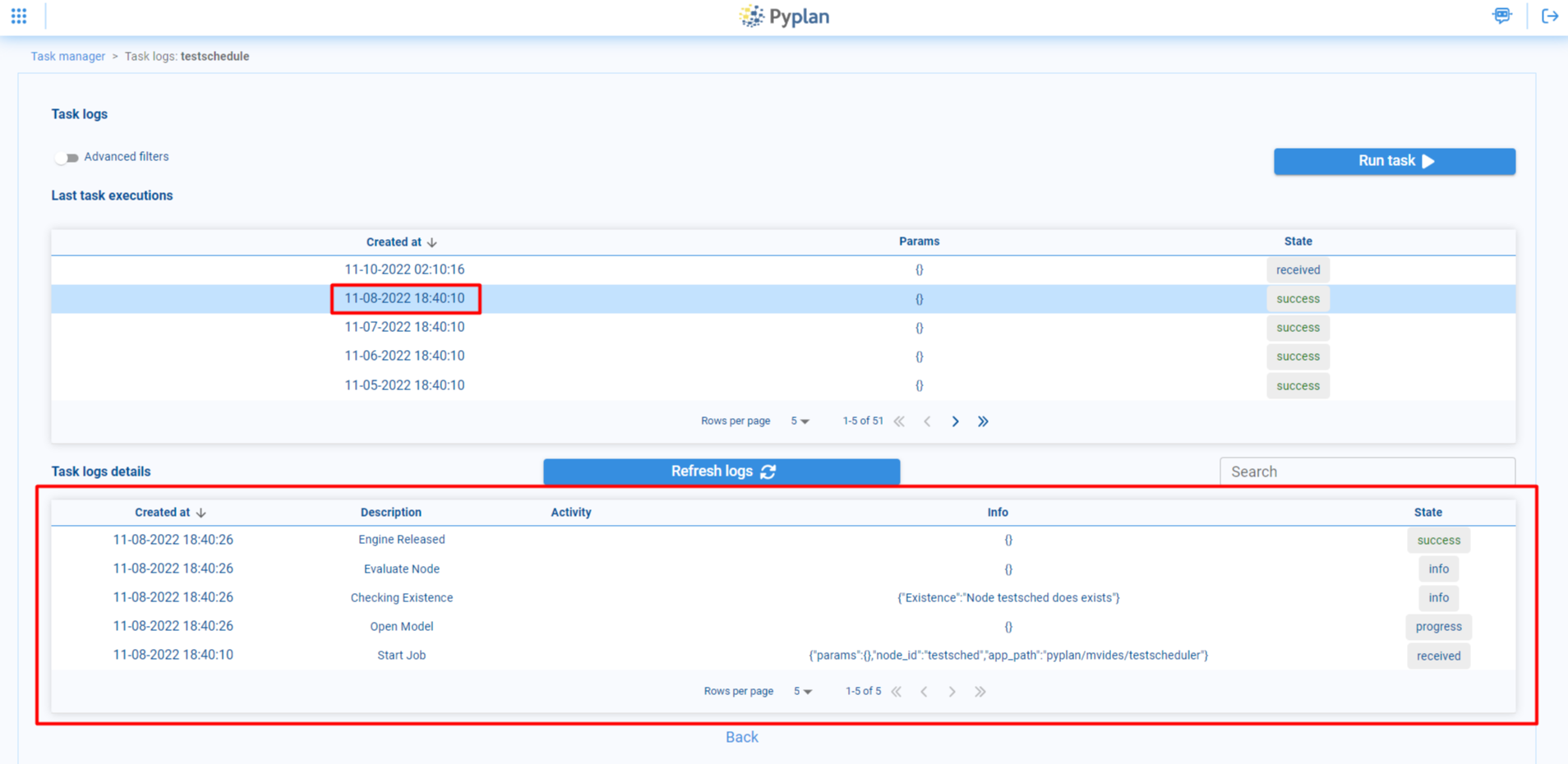Image resolution: width=1568 pixels, height=764 pixels.
Task: Open the chat assistant icon in header
Action: (x=1501, y=16)
